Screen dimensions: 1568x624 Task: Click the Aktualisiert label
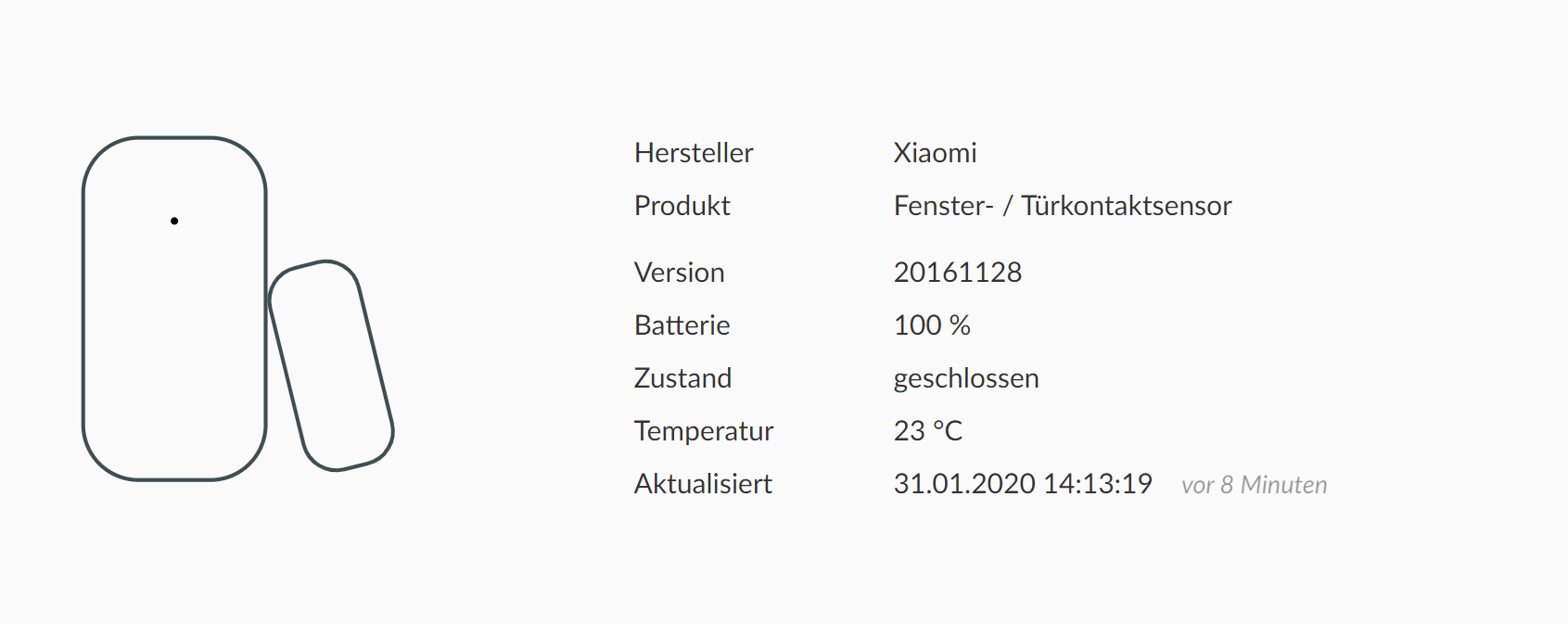tap(702, 484)
